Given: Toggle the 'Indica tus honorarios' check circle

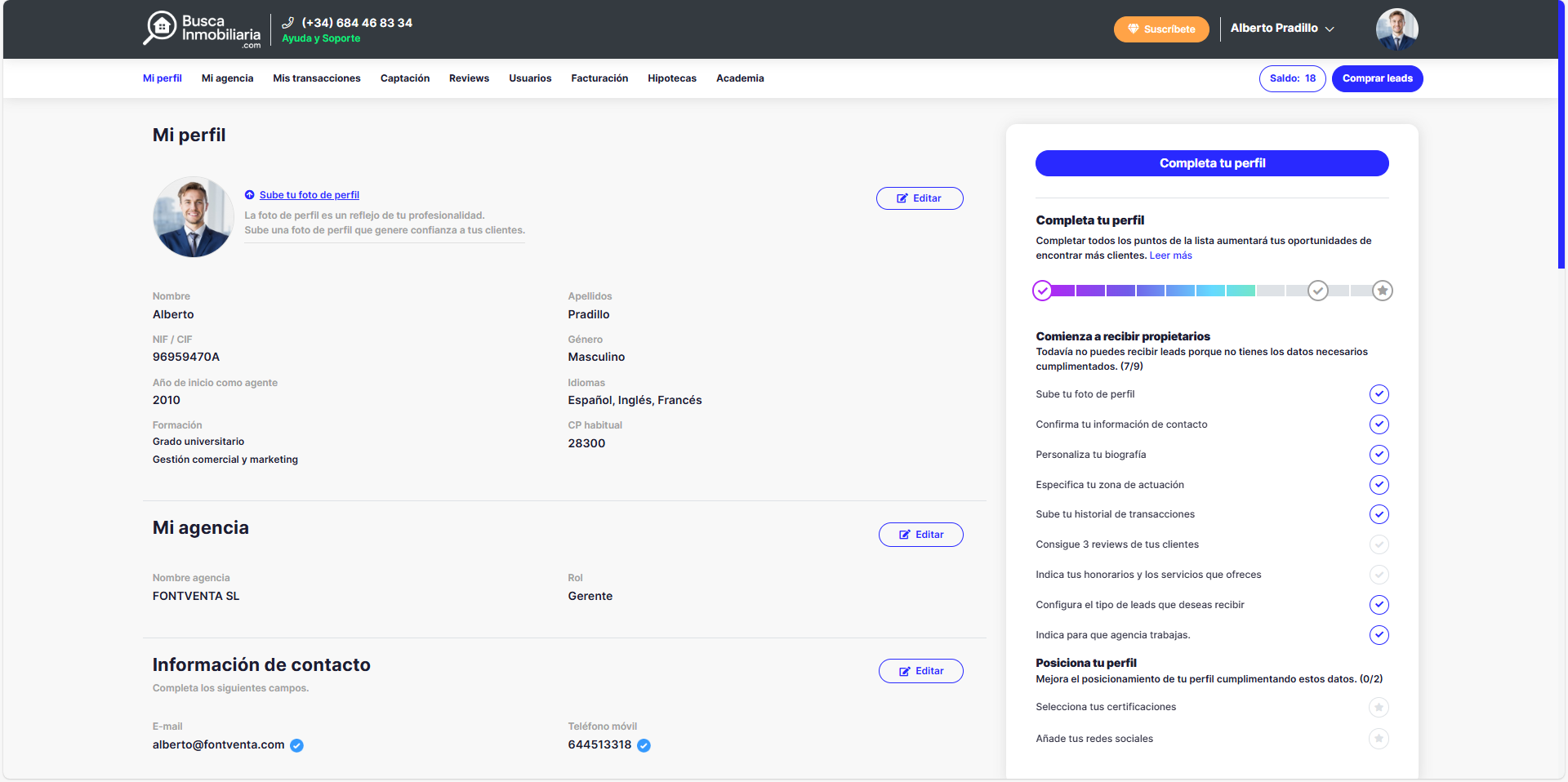Looking at the screenshot, I should pos(1379,575).
